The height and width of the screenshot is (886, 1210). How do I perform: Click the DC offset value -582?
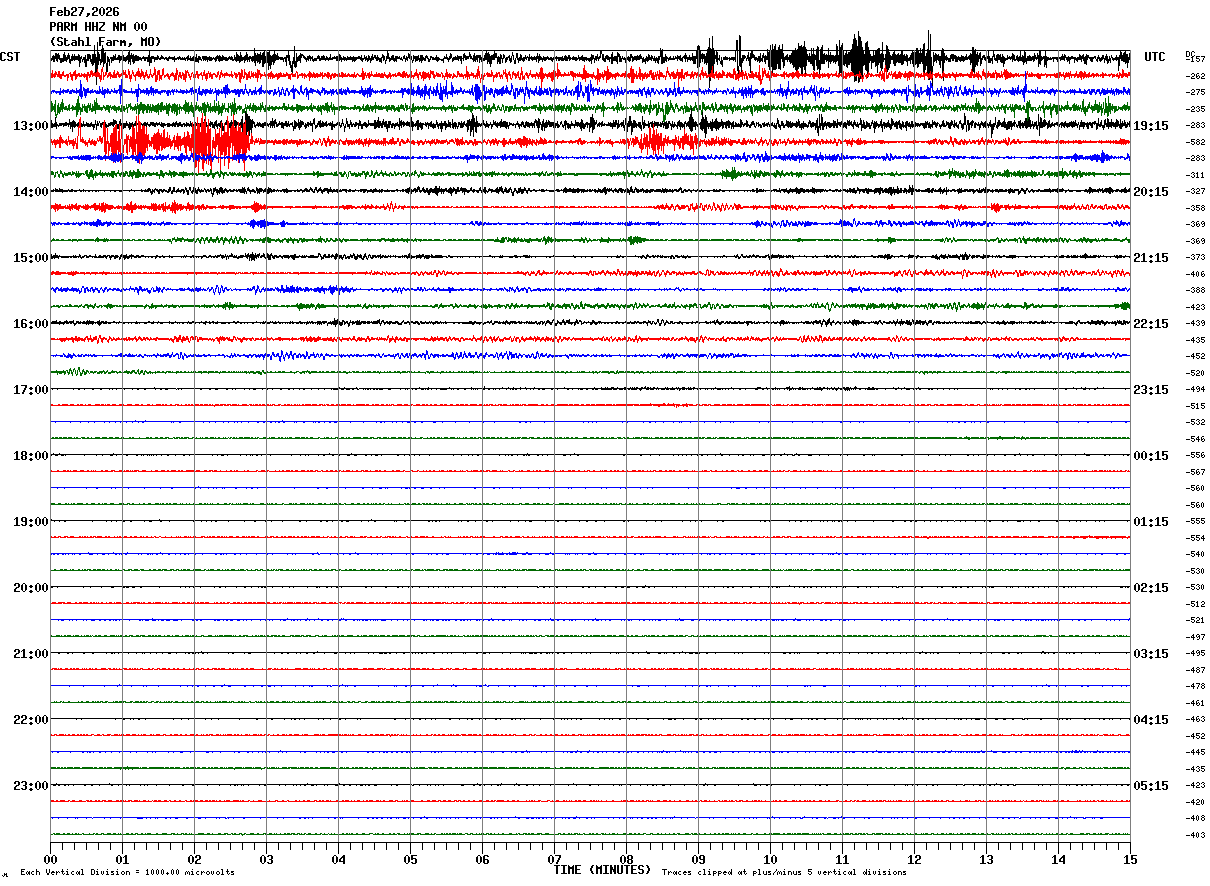click(1195, 142)
